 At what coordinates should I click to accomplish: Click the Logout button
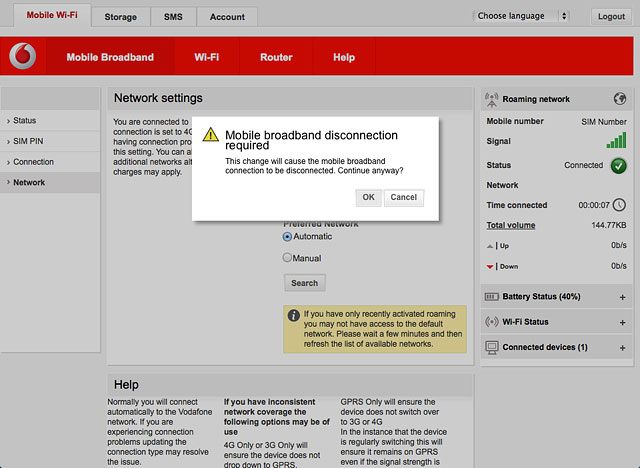(611, 16)
